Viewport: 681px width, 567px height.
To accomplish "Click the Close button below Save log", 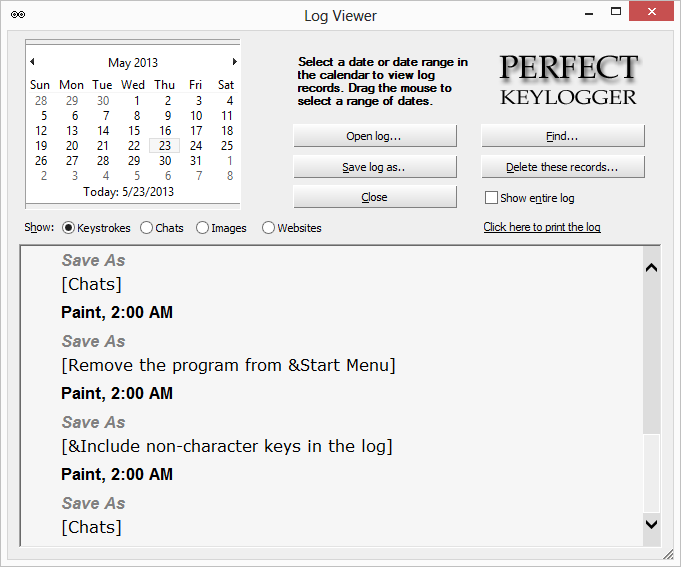I will point(374,198).
